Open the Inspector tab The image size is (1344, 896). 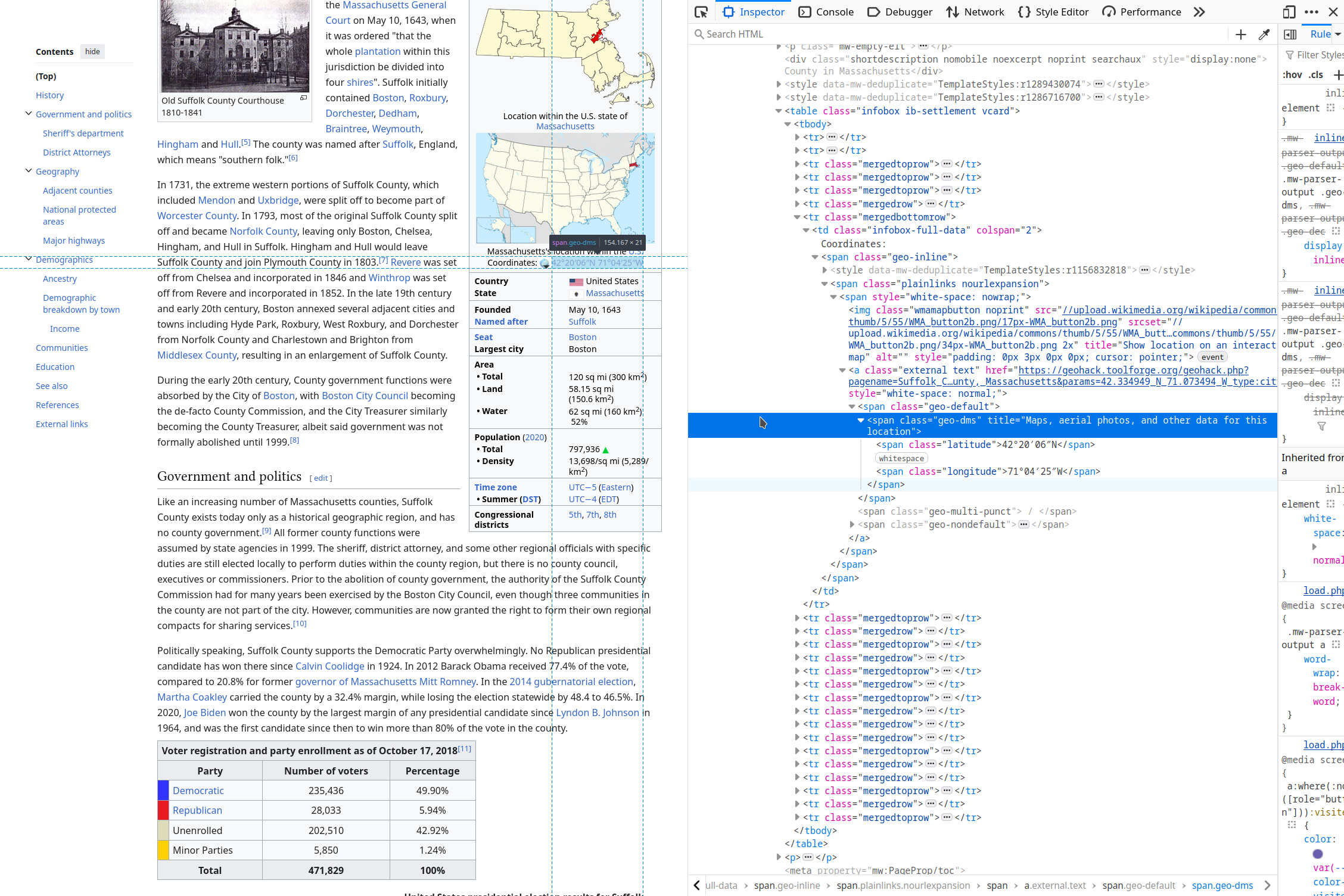pos(754,12)
